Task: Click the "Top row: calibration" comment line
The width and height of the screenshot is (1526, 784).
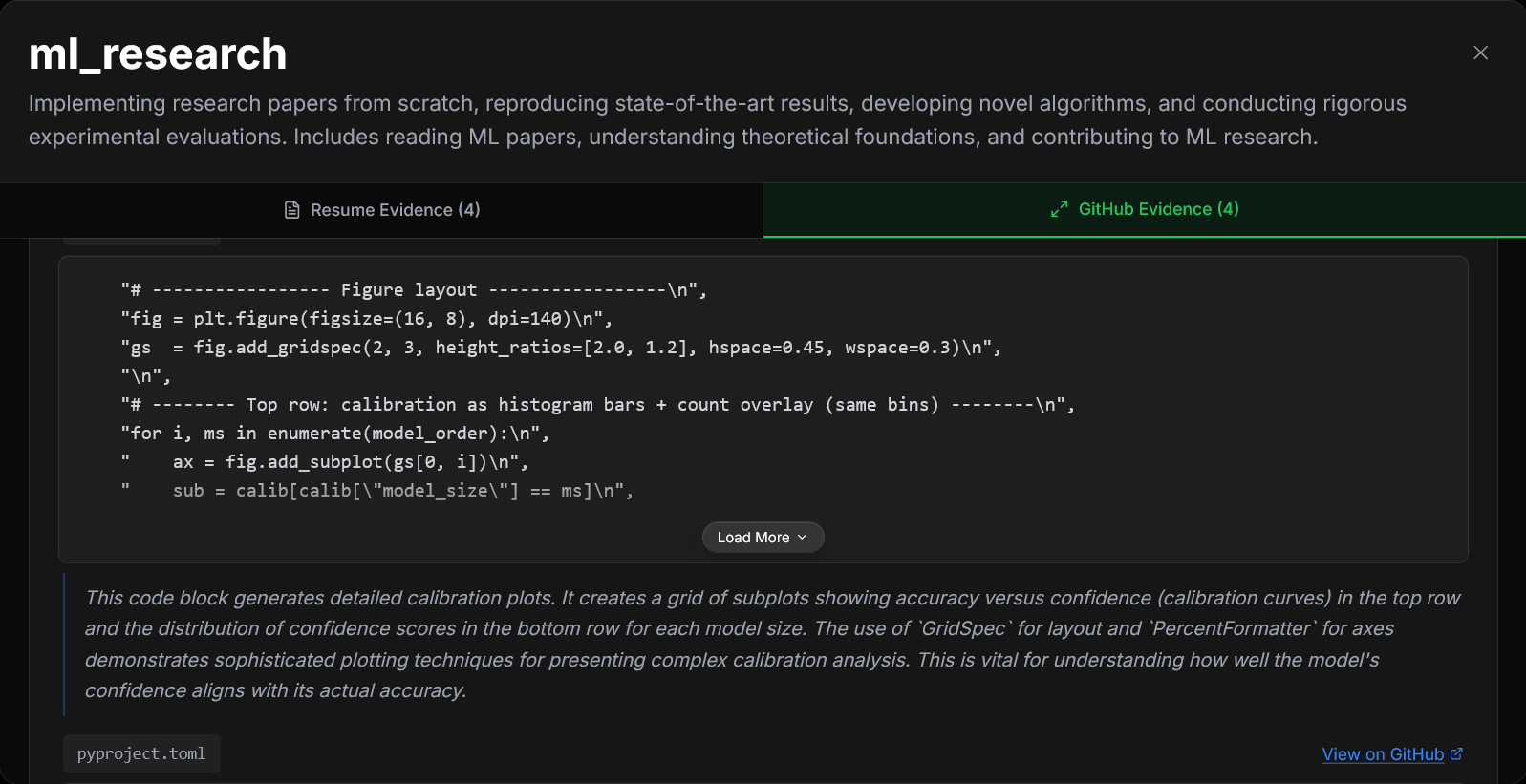Action: 597,405
